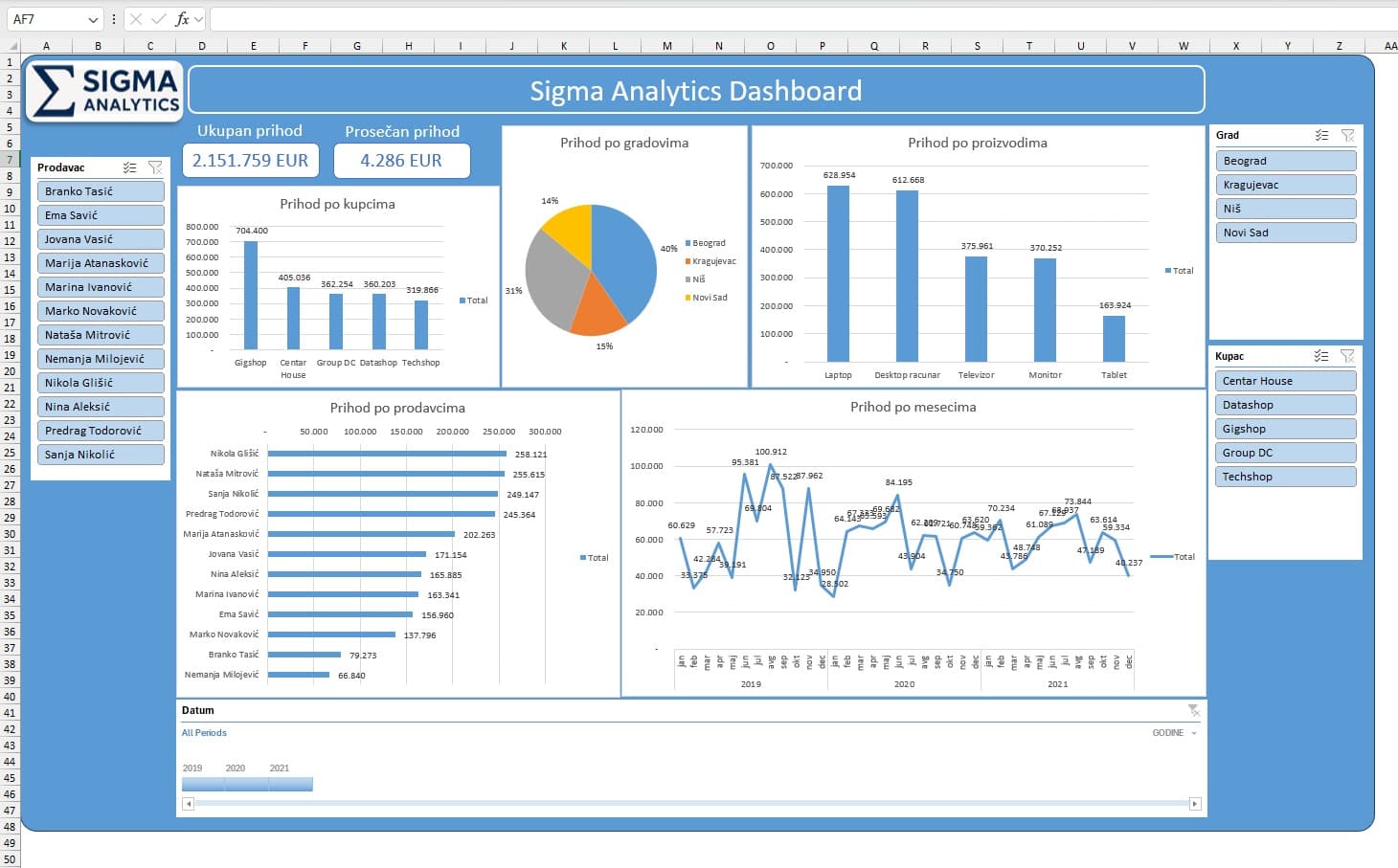The width and height of the screenshot is (1398, 868).
Task: Click the Enter checkmark in formula bar
Action: [x=158, y=19]
